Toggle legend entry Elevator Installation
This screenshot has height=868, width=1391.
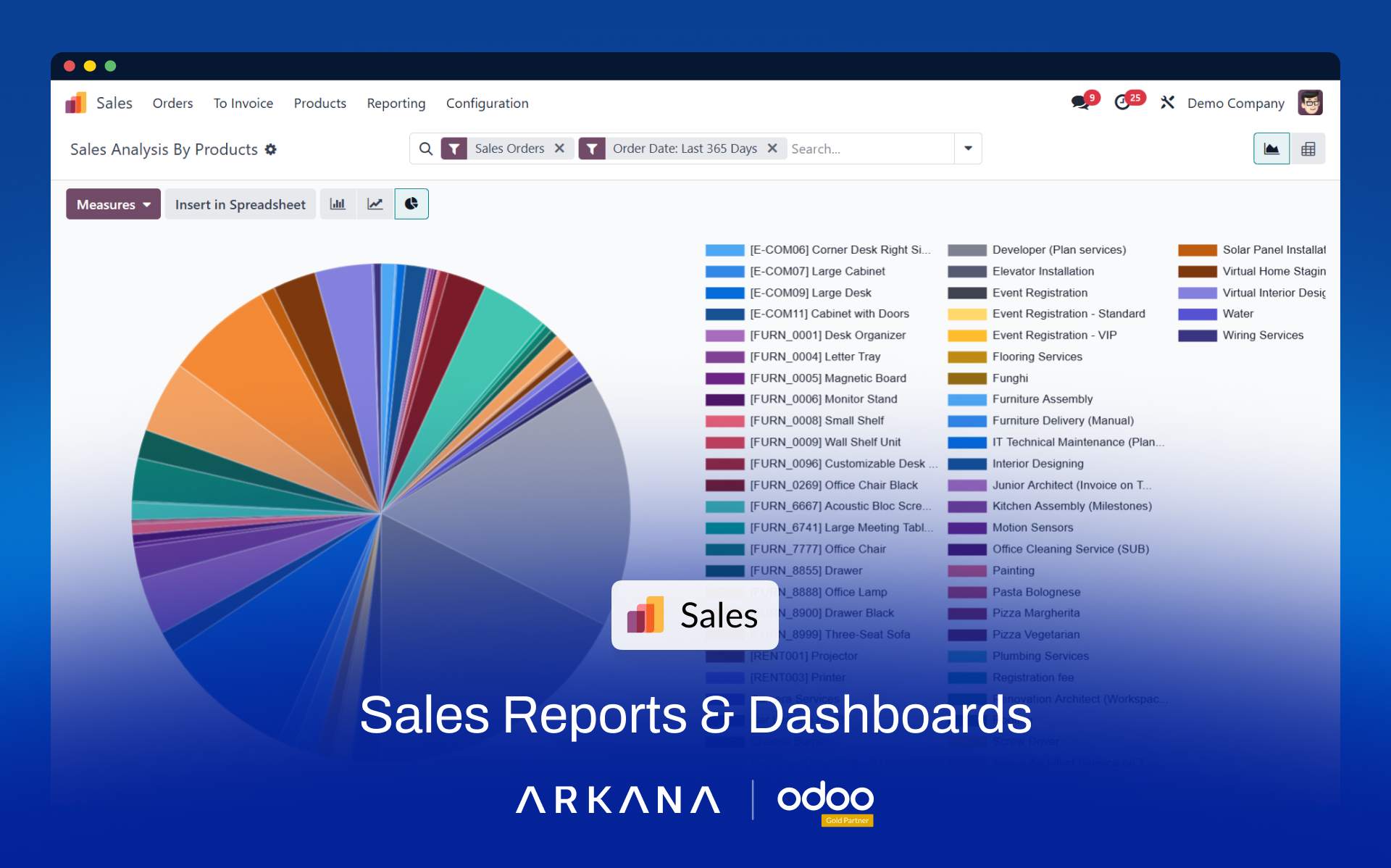tap(1022, 272)
